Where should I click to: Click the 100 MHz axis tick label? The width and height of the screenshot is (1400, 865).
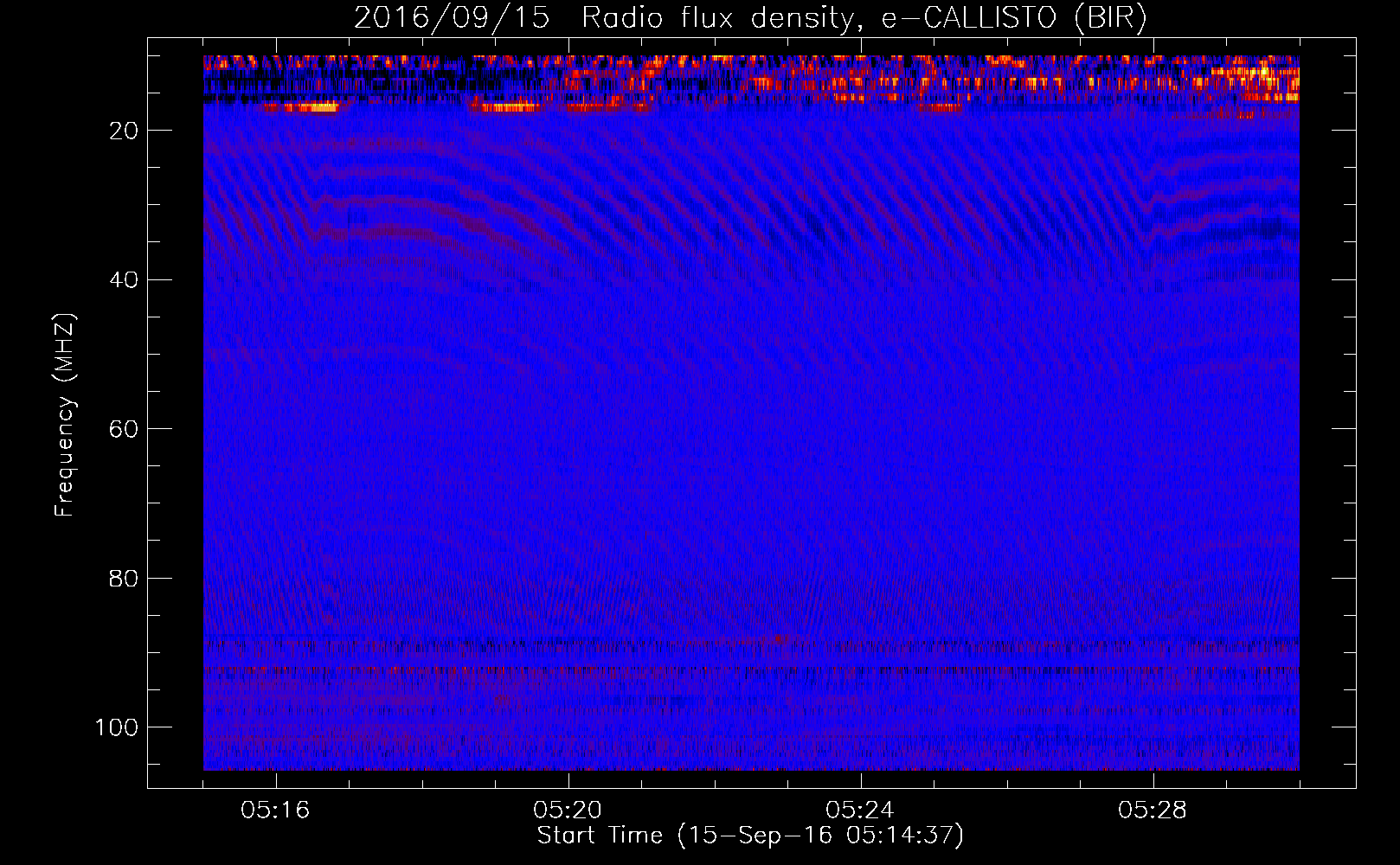[x=117, y=727]
